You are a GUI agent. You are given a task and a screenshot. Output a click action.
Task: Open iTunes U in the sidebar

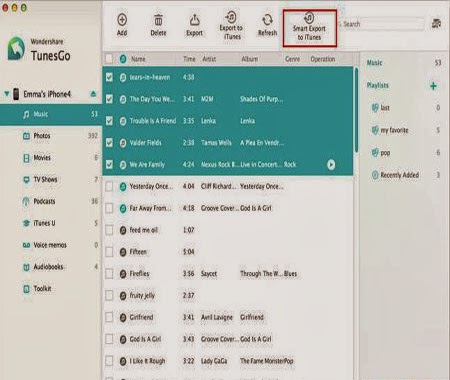[x=51, y=223]
